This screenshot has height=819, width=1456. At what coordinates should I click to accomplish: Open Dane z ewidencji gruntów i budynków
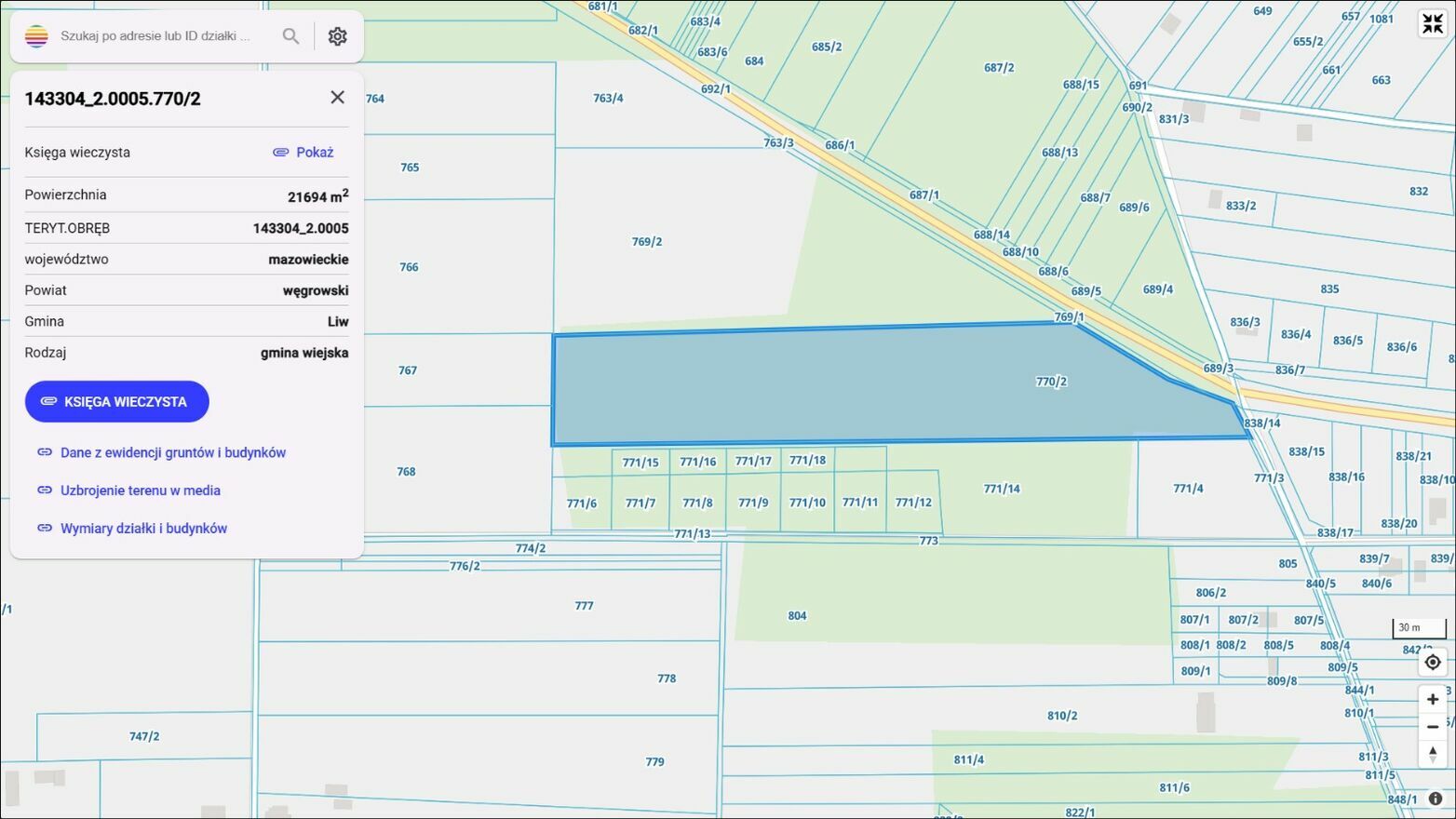[x=172, y=452]
